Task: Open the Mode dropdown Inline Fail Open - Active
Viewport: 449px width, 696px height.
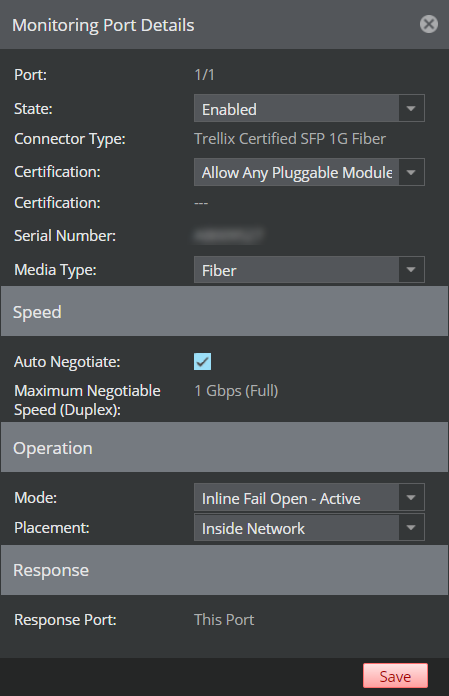Action: [x=309, y=498]
